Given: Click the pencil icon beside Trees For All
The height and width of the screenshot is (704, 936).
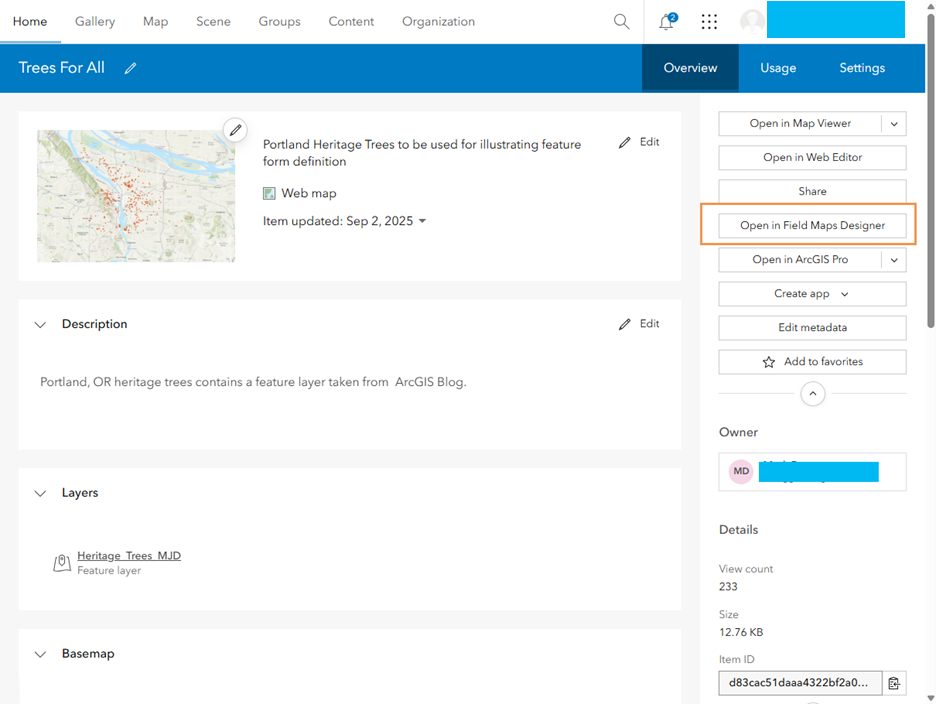Looking at the screenshot, I should [x=130, y=68].
